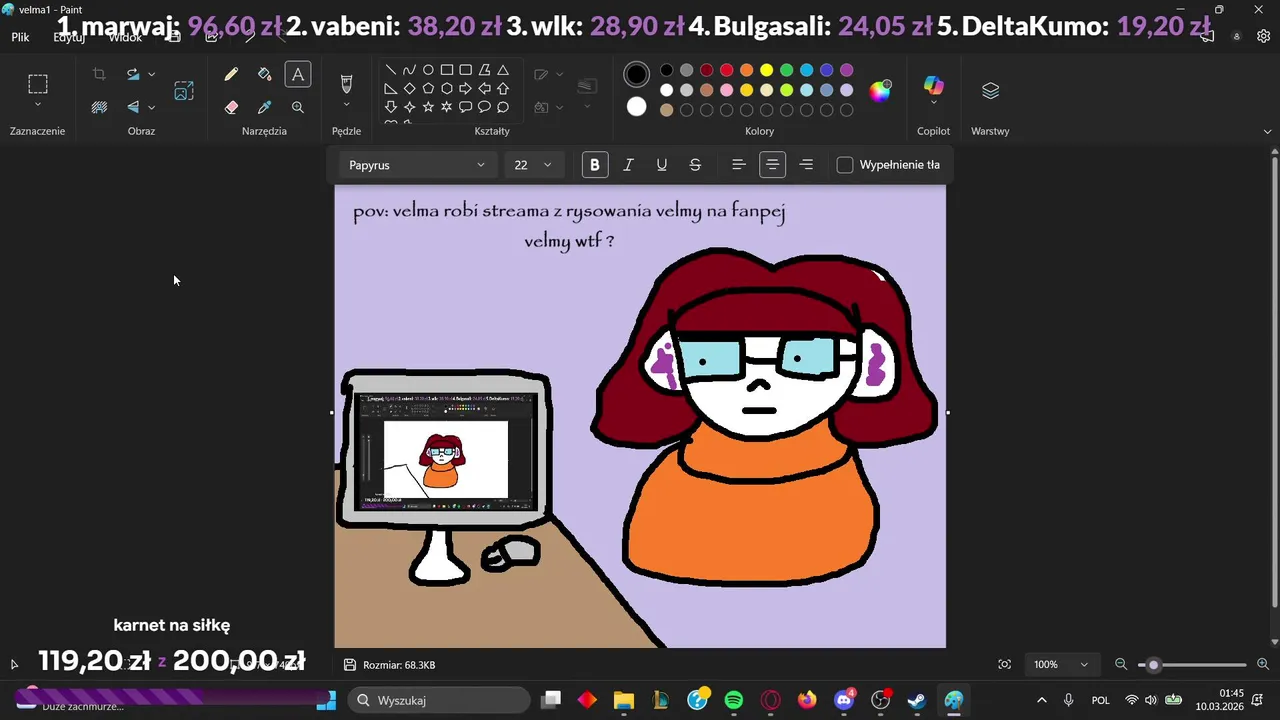
Task: Center align the text
Action: point(772,165)
